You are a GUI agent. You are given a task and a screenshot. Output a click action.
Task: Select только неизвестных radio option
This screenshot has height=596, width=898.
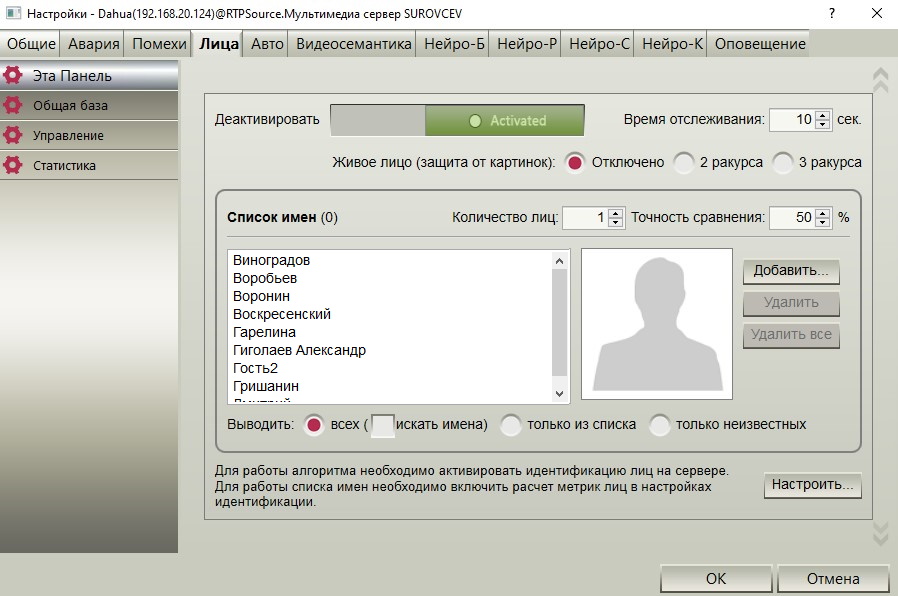point(659,425)
